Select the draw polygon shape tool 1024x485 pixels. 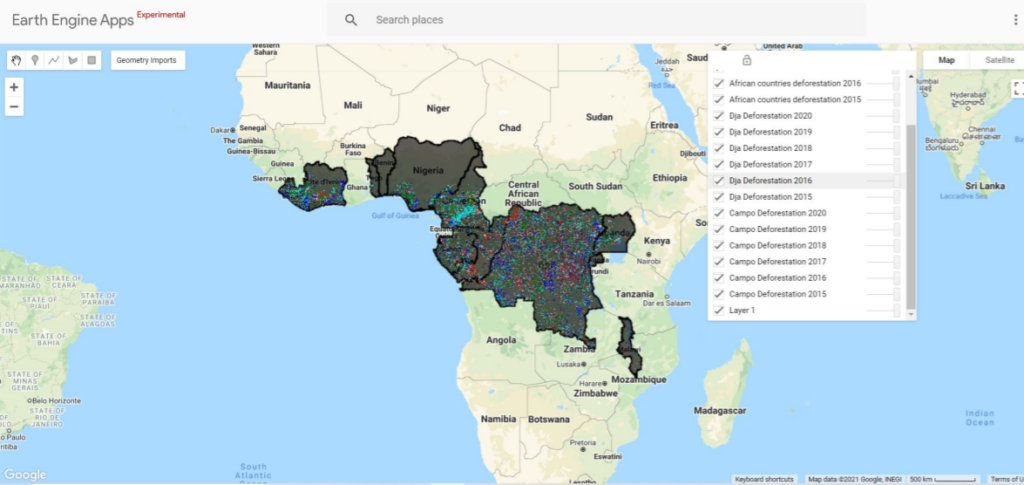click(72, 60)
